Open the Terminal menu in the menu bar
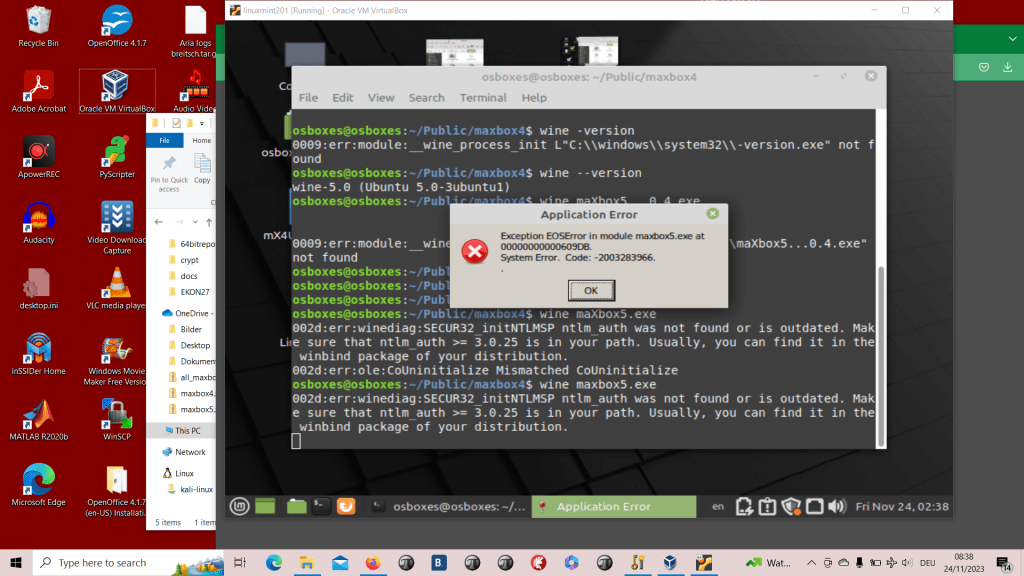The height and width of the screenshot is (576, 1024). (483, 98)
